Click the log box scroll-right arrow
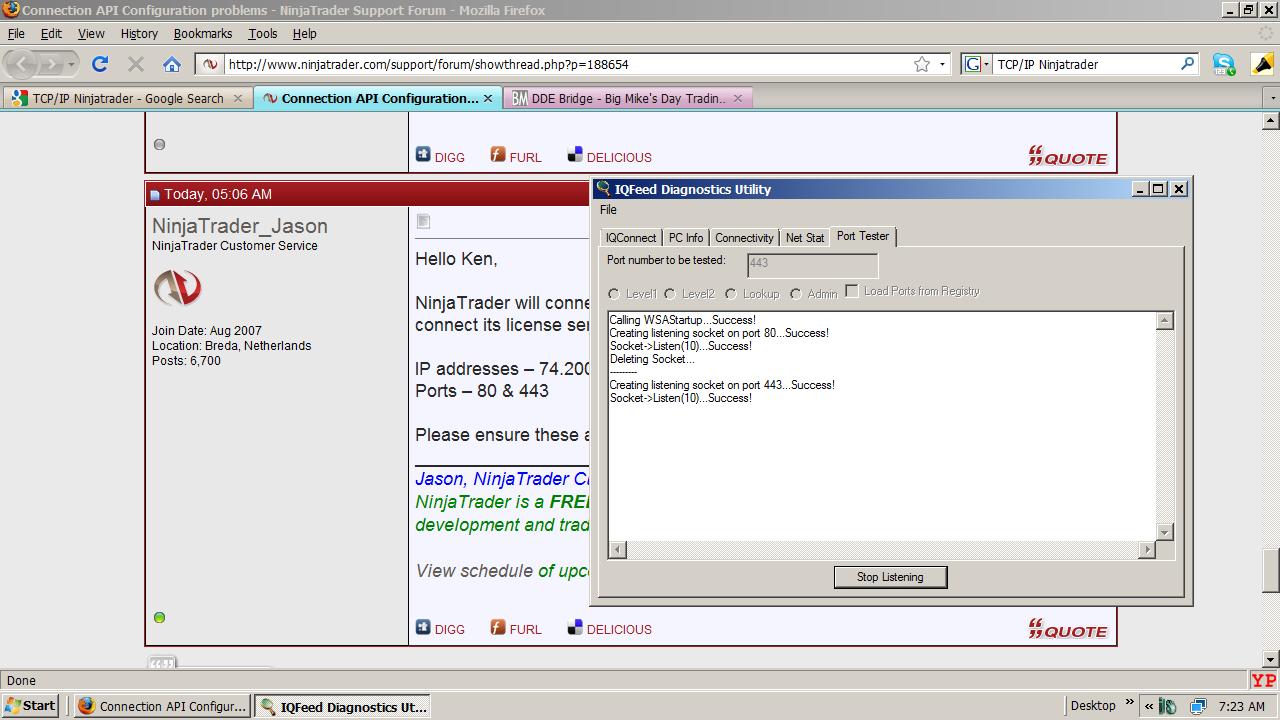Screen dimensions: 1280x720 pos(1146,549)
